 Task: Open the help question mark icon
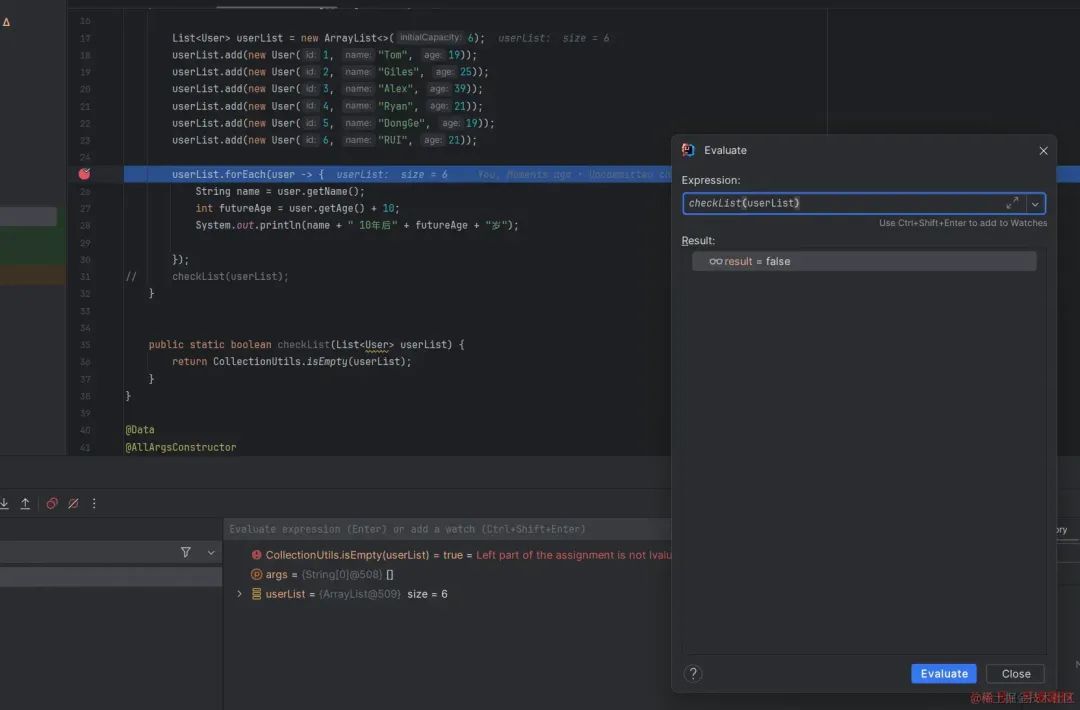[x=693, y=674]
